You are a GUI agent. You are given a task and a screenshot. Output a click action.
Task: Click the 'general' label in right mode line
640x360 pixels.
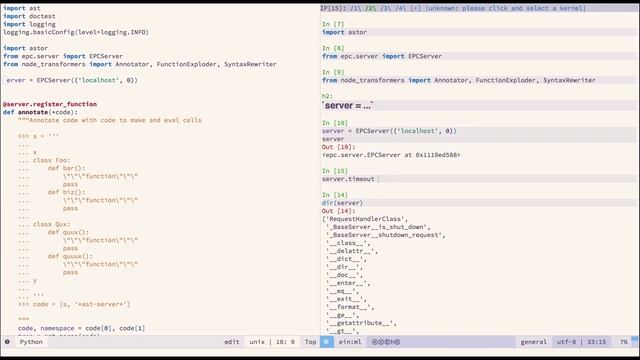(533, 342)
